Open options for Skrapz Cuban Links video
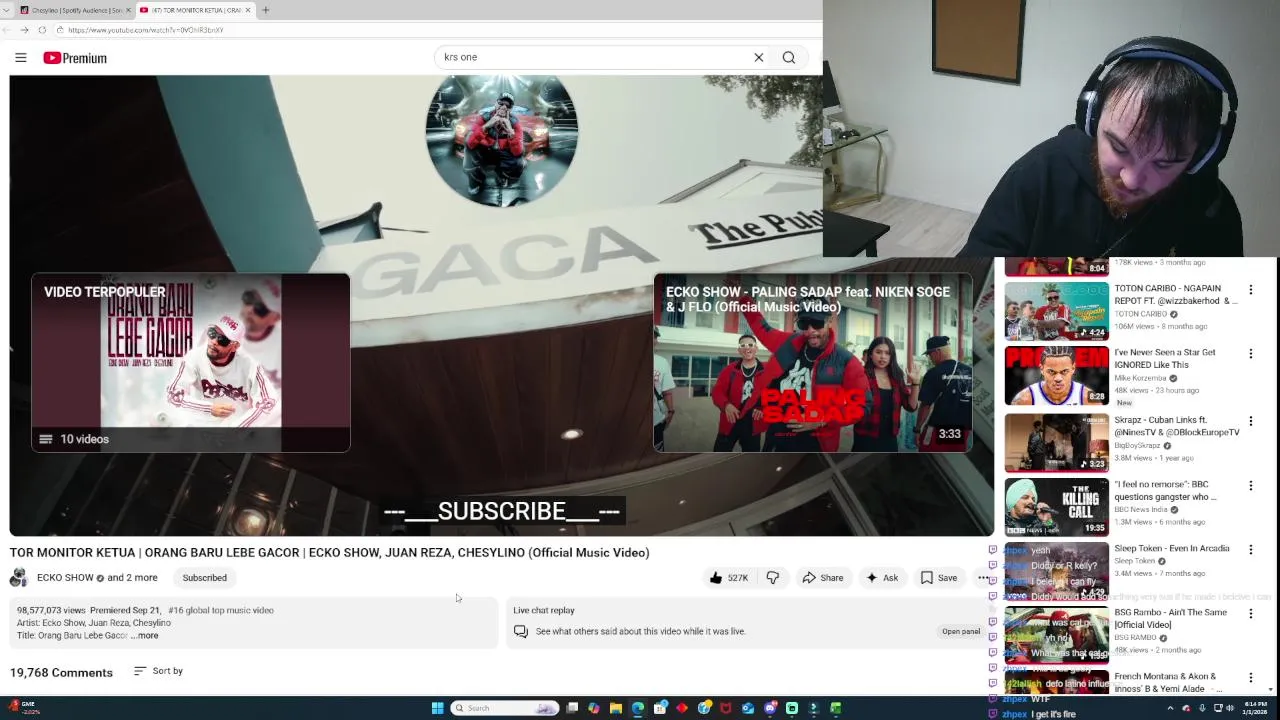1280x720 pixels. click(1250, 422)
